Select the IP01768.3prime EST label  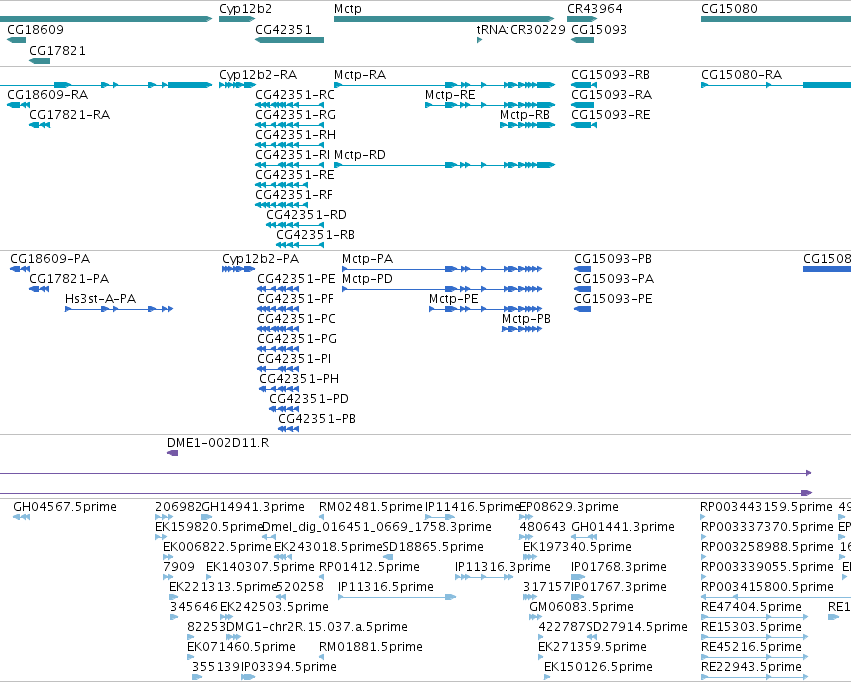[x=619, y=567]
